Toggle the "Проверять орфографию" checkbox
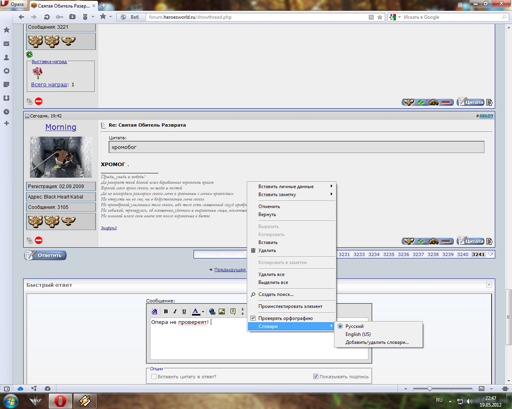This screenshot has width=512, height=409. tap(253, 318)
